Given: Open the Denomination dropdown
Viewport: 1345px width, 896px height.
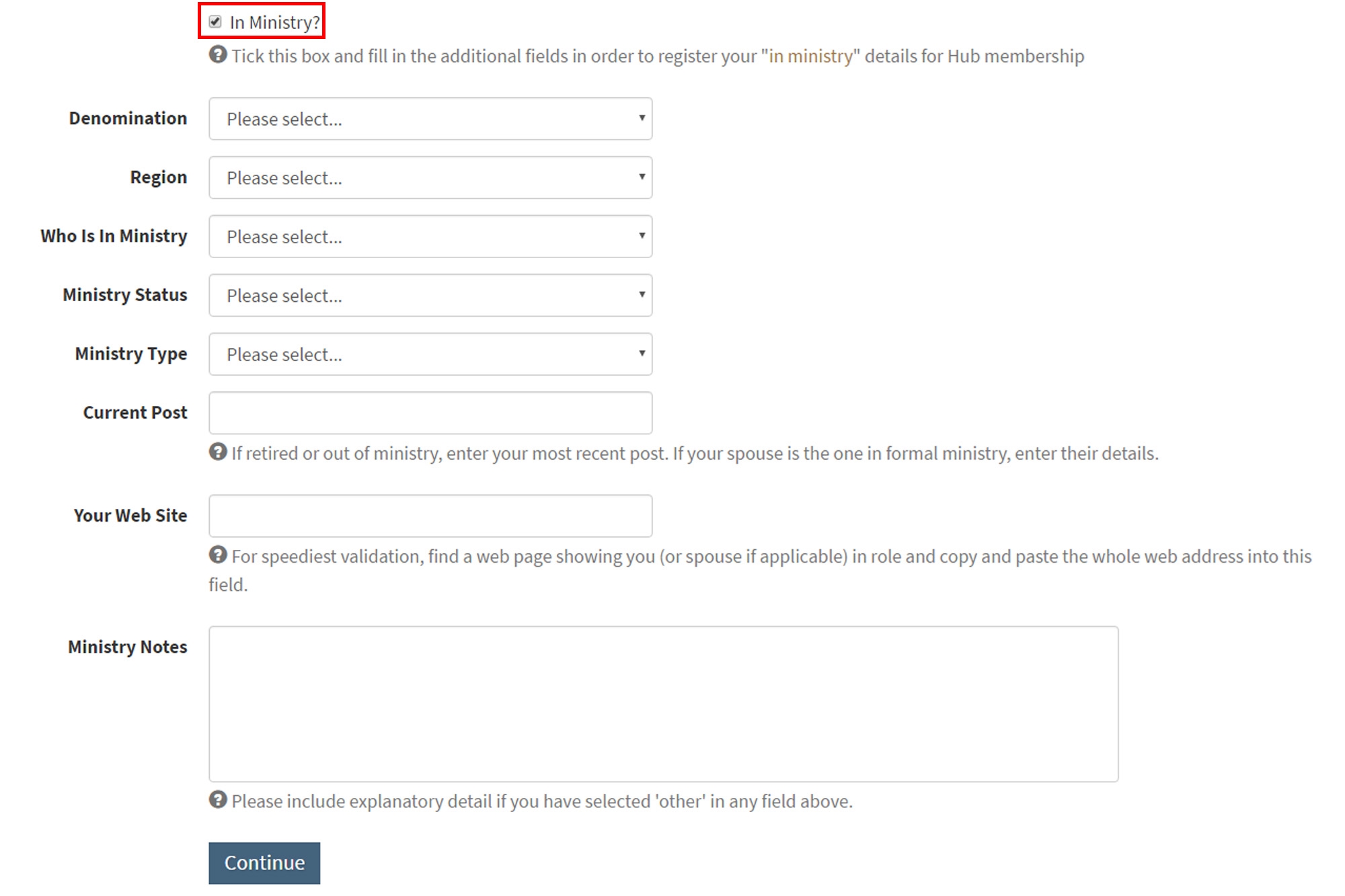Looking at the screenshot, I should [430, 119].
